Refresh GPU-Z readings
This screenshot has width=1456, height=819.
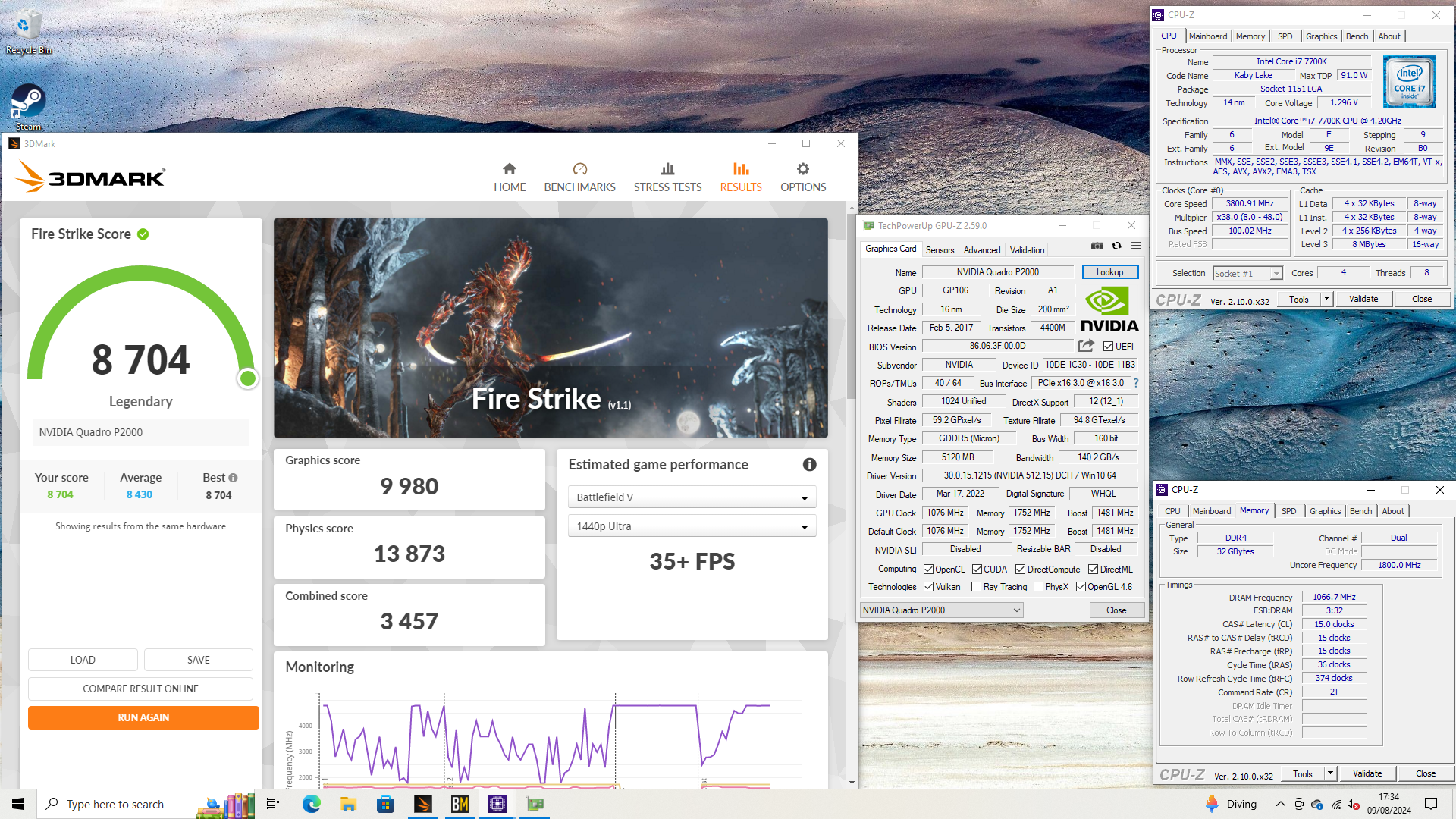(1116, 246)
